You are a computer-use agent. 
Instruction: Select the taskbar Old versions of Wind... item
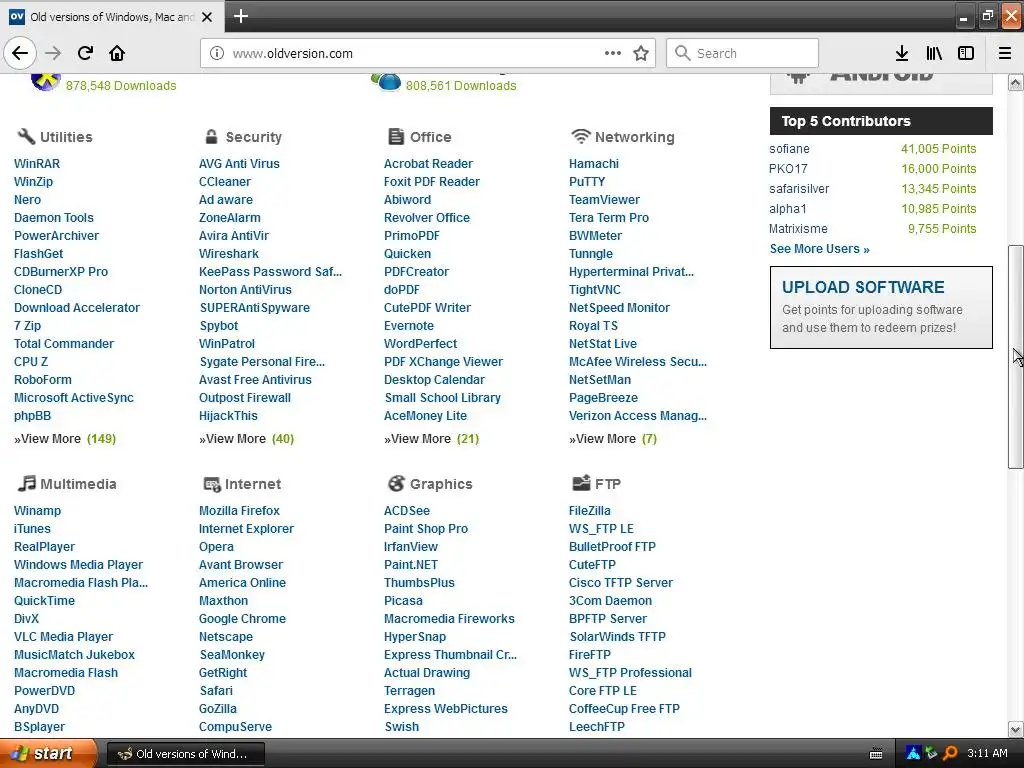pos(185,754)
